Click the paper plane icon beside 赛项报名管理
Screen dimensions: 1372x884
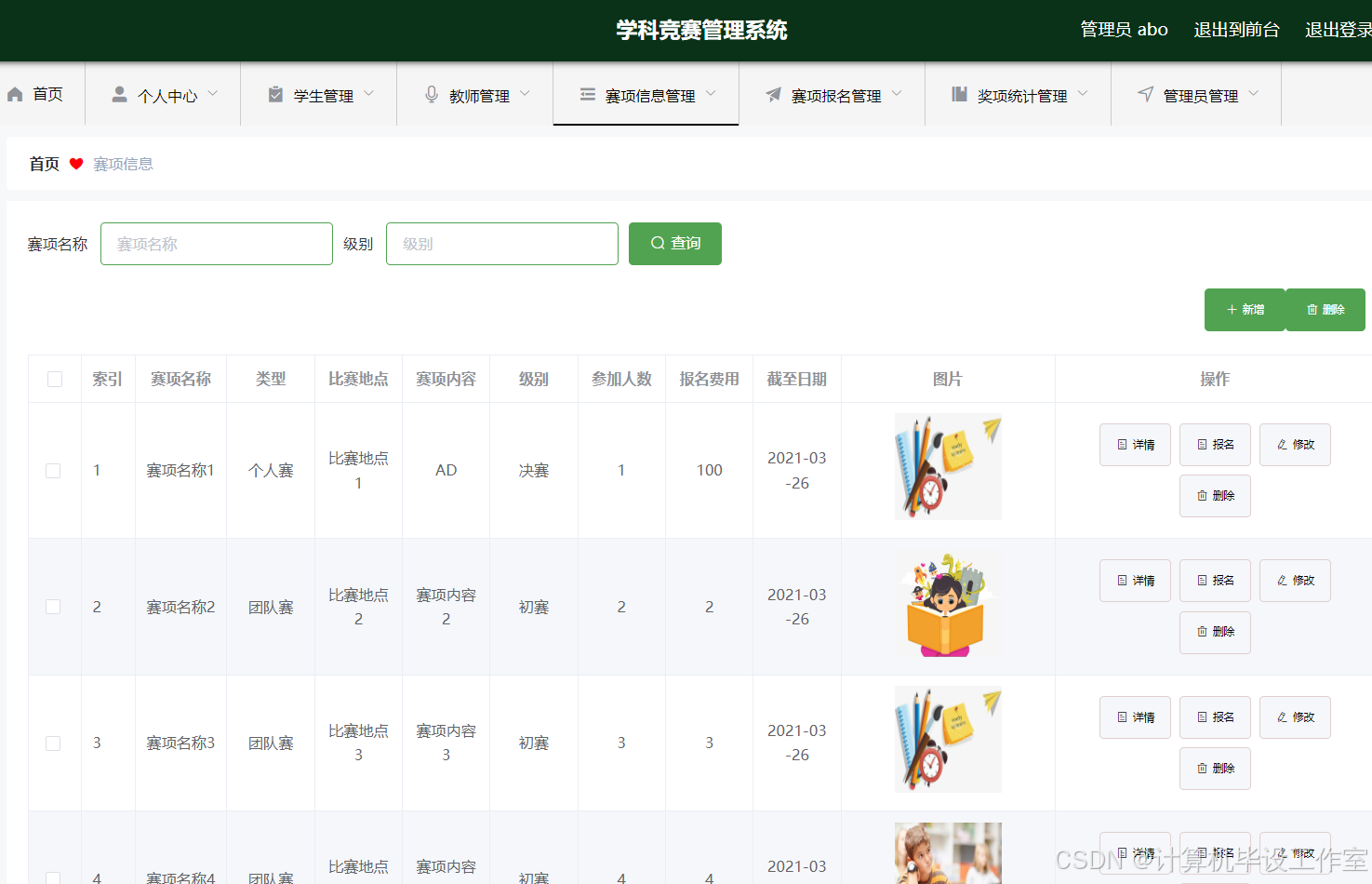coord(773,95)
